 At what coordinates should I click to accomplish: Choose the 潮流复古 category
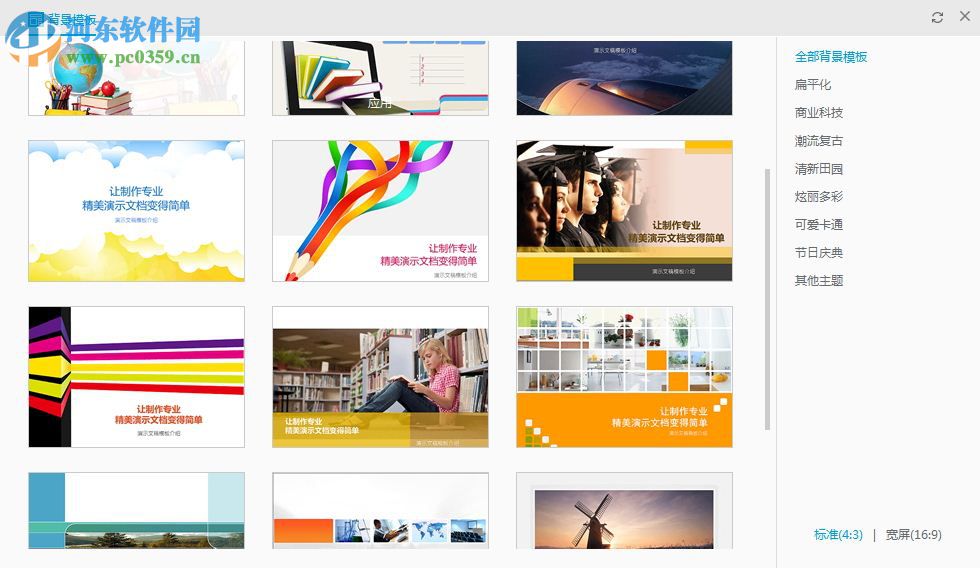819,141
